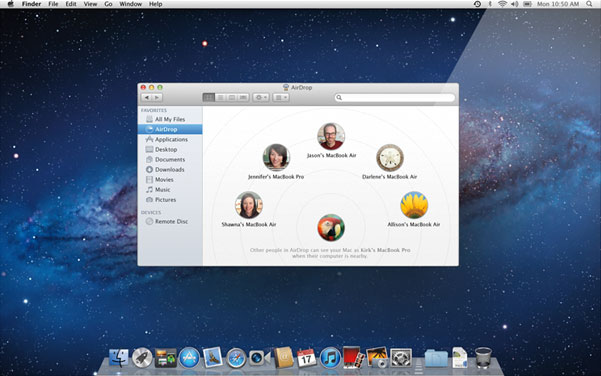Open System Preferences gear in Dock
Image resolution: width=601 pixels, height=376 pixels.
point(401,358)
